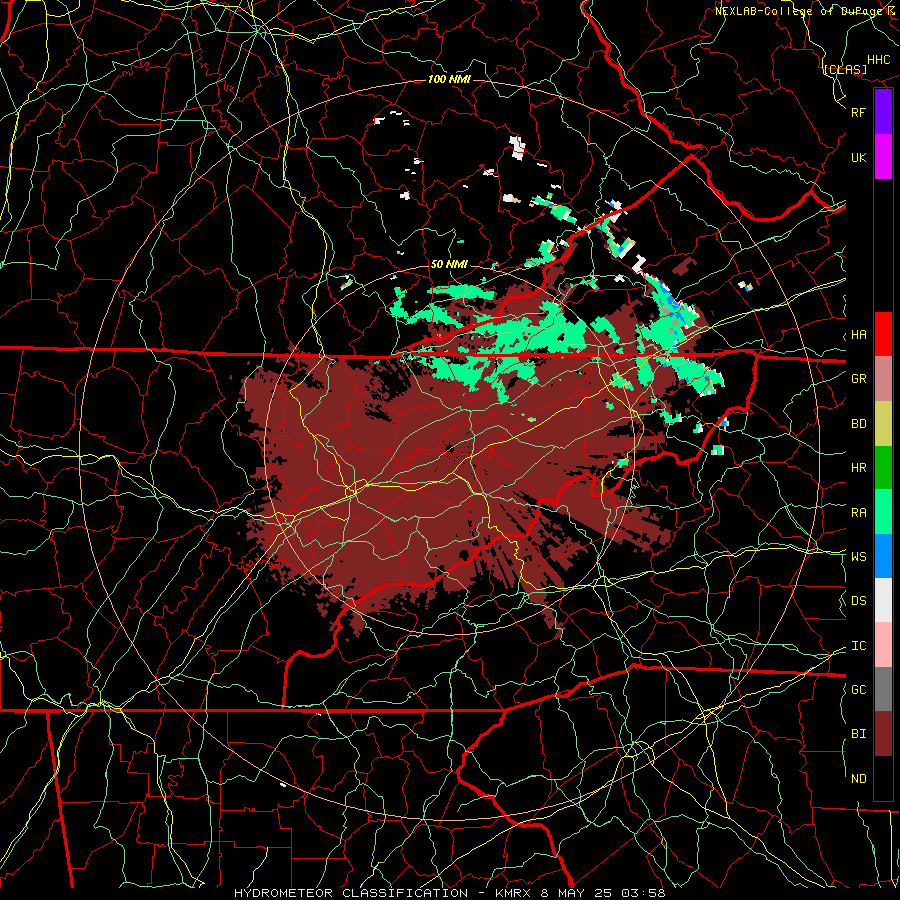Click the 100 NMI range ring label
Image resolution: width=900 pixels, height=900 pixels.
click(x=449, y=79)
